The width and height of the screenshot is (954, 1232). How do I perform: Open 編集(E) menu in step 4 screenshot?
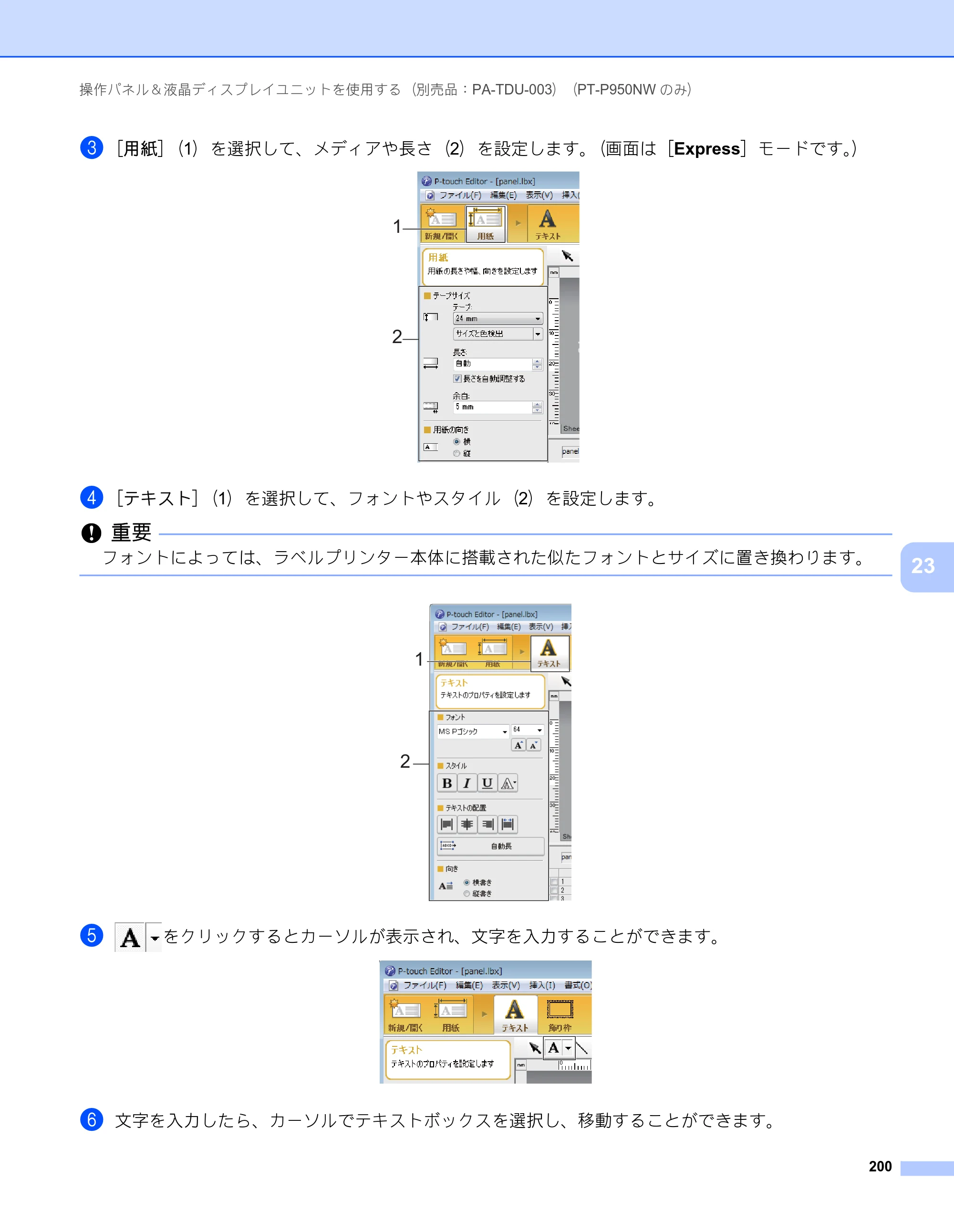pyautogui.click(x=508, y=626)
